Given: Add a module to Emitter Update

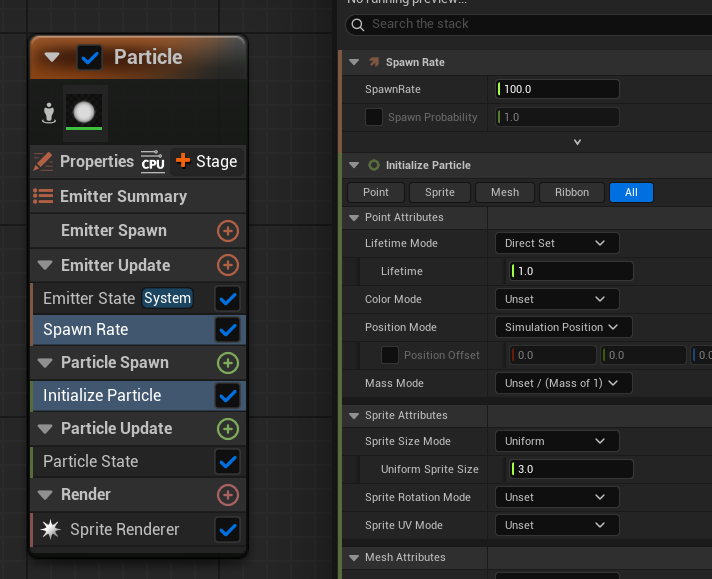Looking at the screenshot, I should point(228,265).
